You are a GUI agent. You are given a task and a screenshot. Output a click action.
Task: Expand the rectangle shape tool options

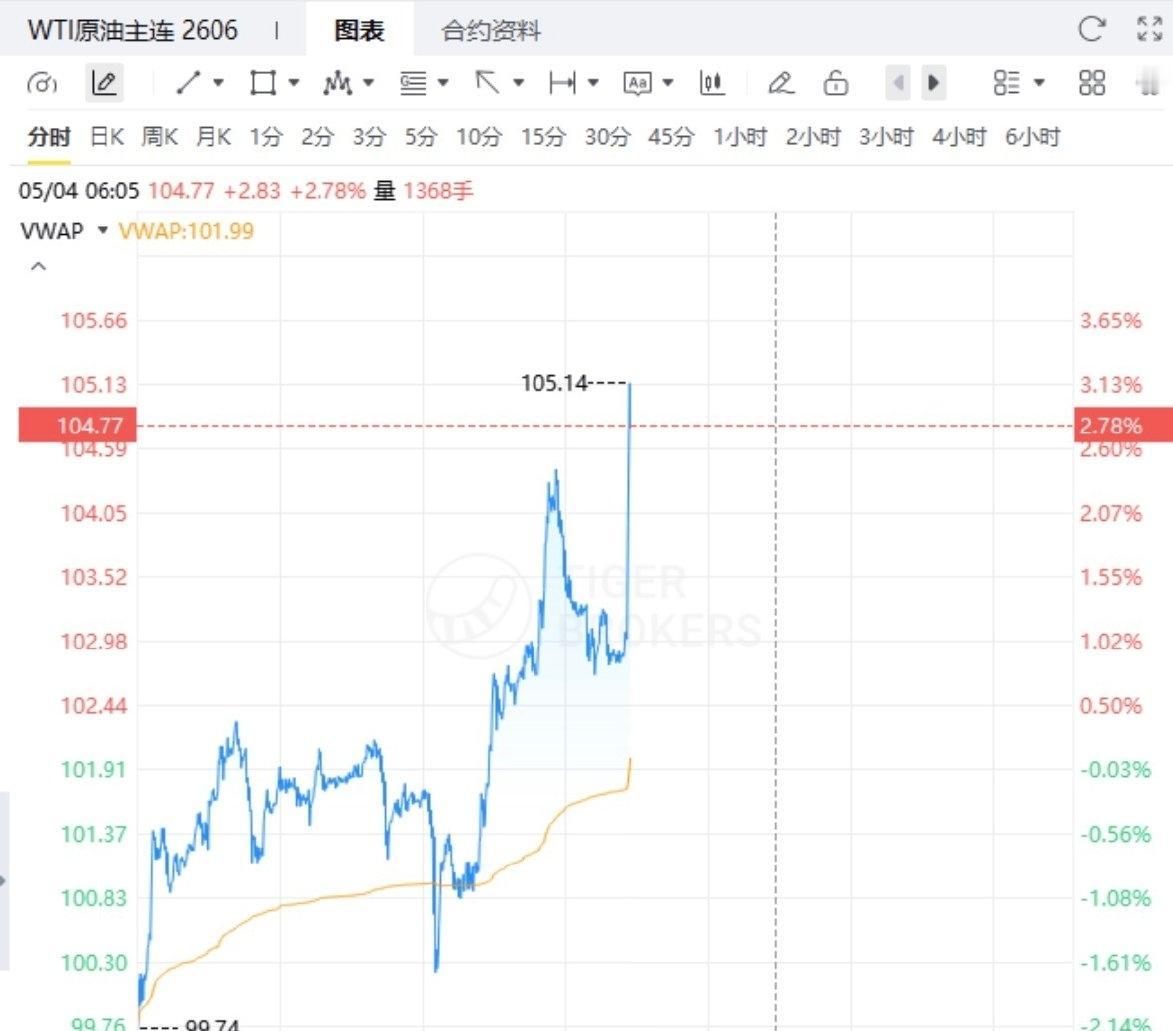[293, 82]
